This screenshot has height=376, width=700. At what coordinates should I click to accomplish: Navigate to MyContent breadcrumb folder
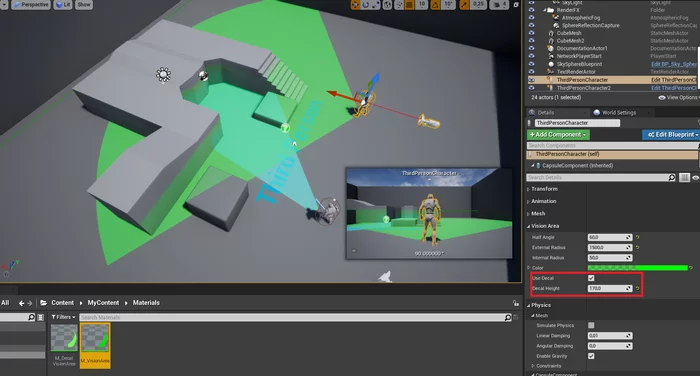coord(103,303)
